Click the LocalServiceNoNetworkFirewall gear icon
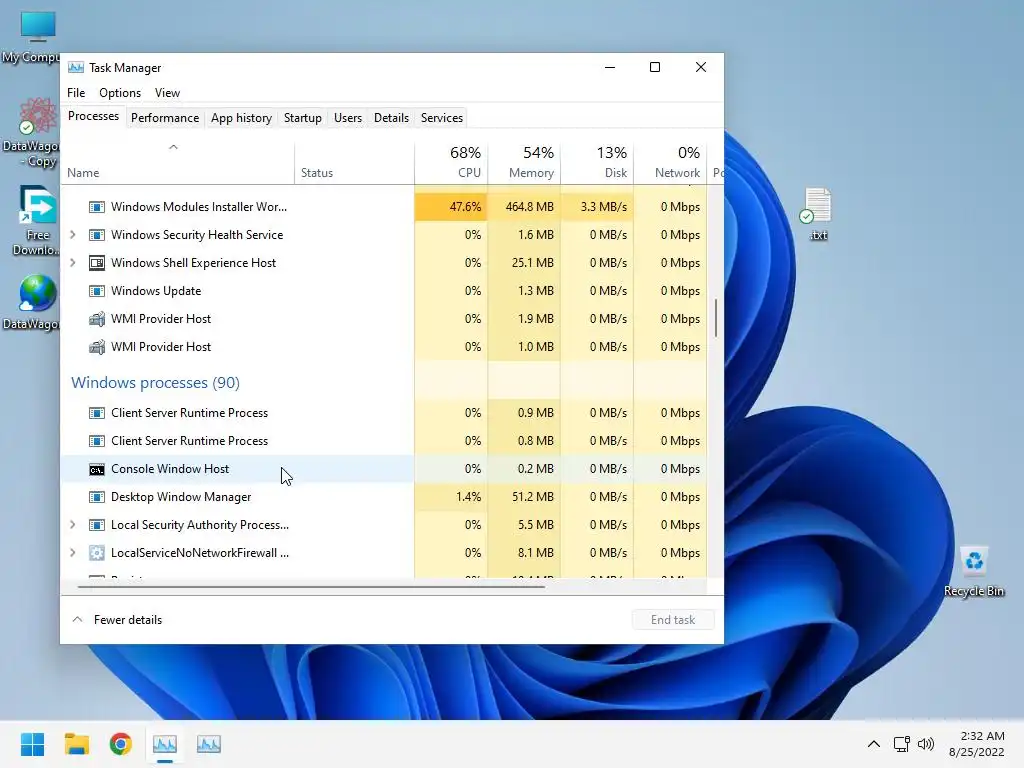 (97, 553)
